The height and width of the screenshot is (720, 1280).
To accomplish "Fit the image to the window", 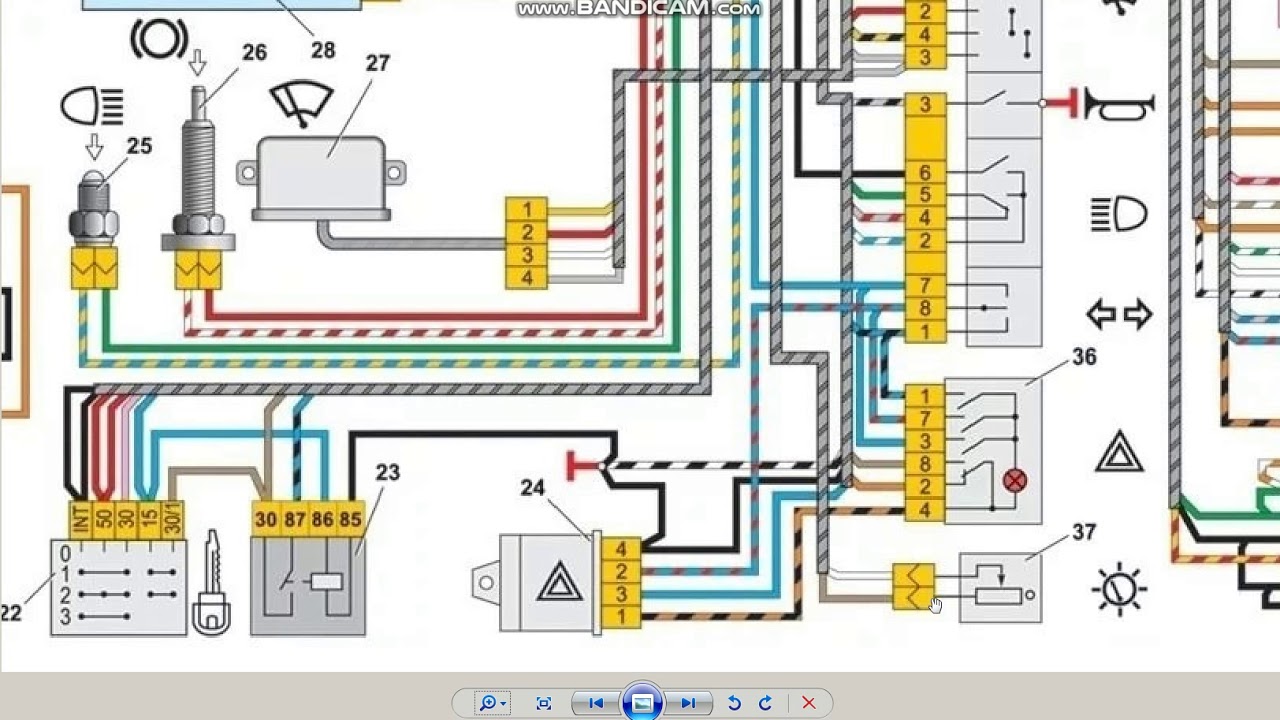I will [544, 703].
